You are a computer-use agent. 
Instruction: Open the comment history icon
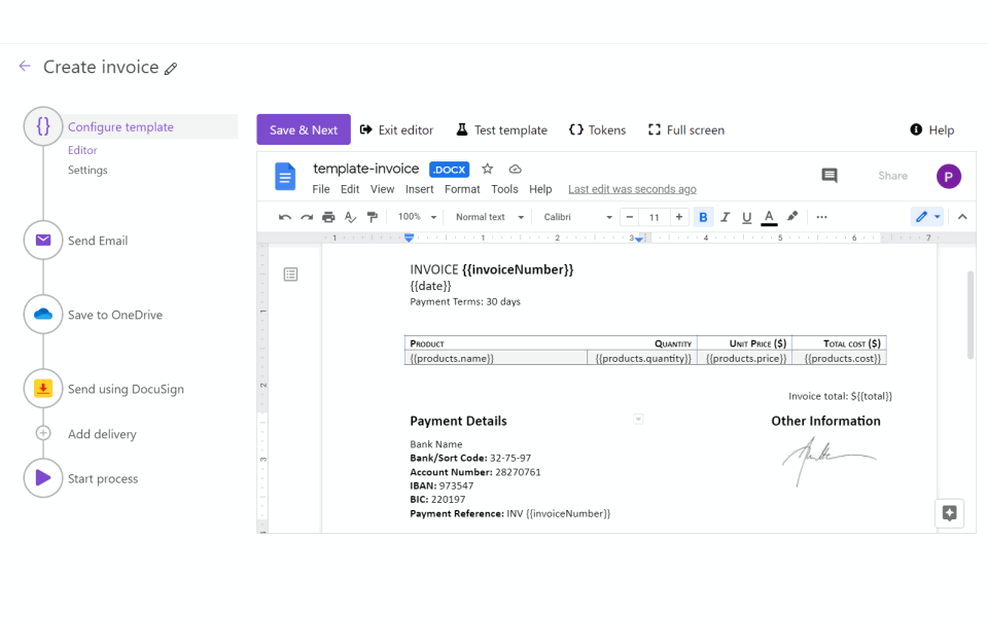pos(829,175)
